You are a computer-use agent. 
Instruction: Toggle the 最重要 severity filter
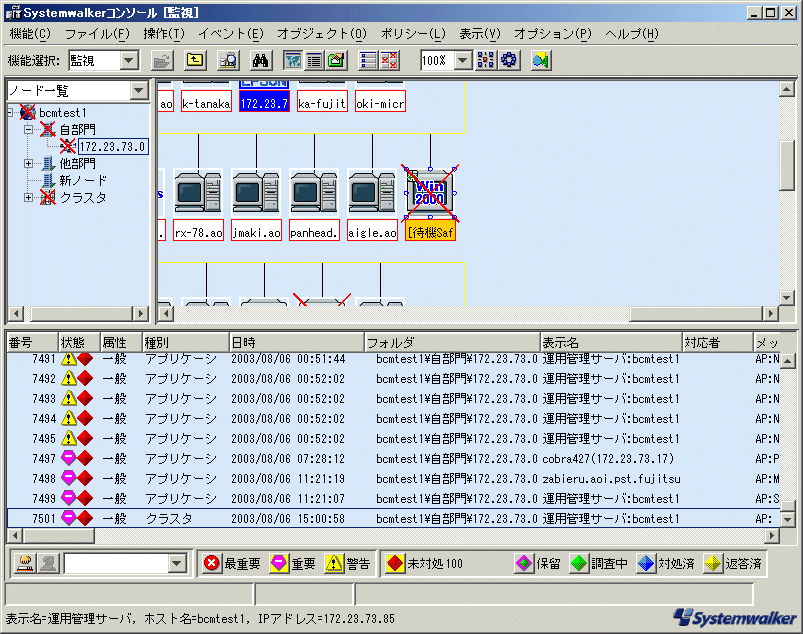pyautogui.click(x=232, y=564)
